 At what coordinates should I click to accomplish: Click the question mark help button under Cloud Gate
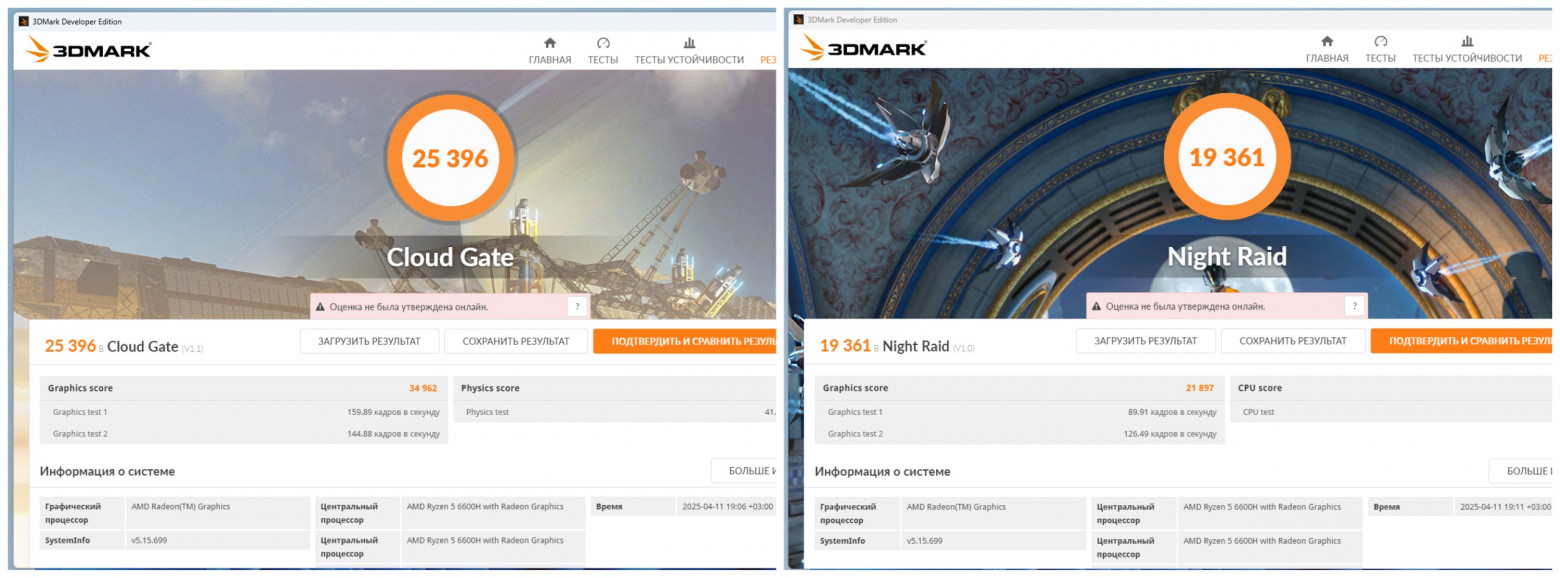(x=577, y=307)
